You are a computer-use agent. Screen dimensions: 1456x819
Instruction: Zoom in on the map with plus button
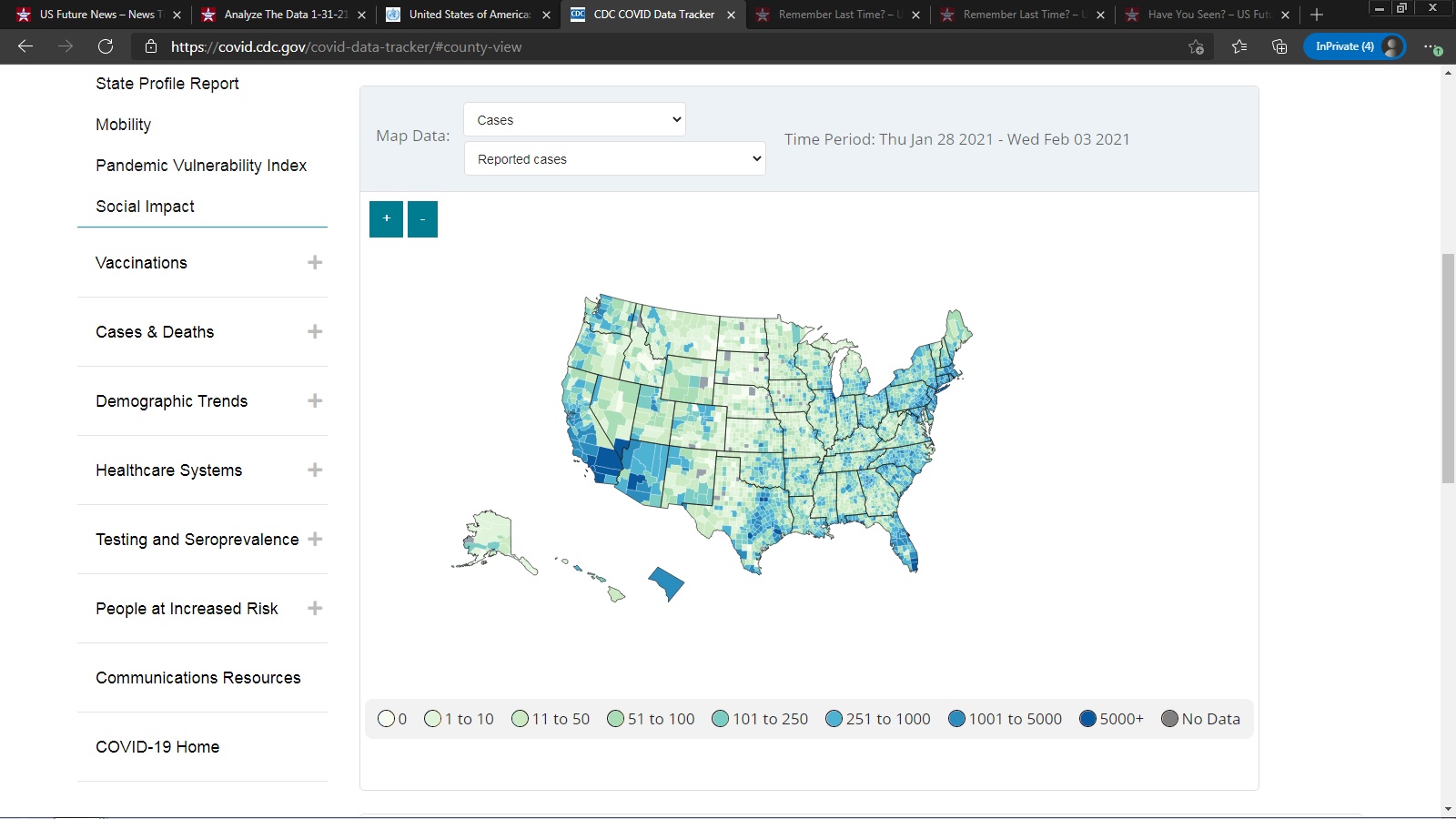(386, 219)
